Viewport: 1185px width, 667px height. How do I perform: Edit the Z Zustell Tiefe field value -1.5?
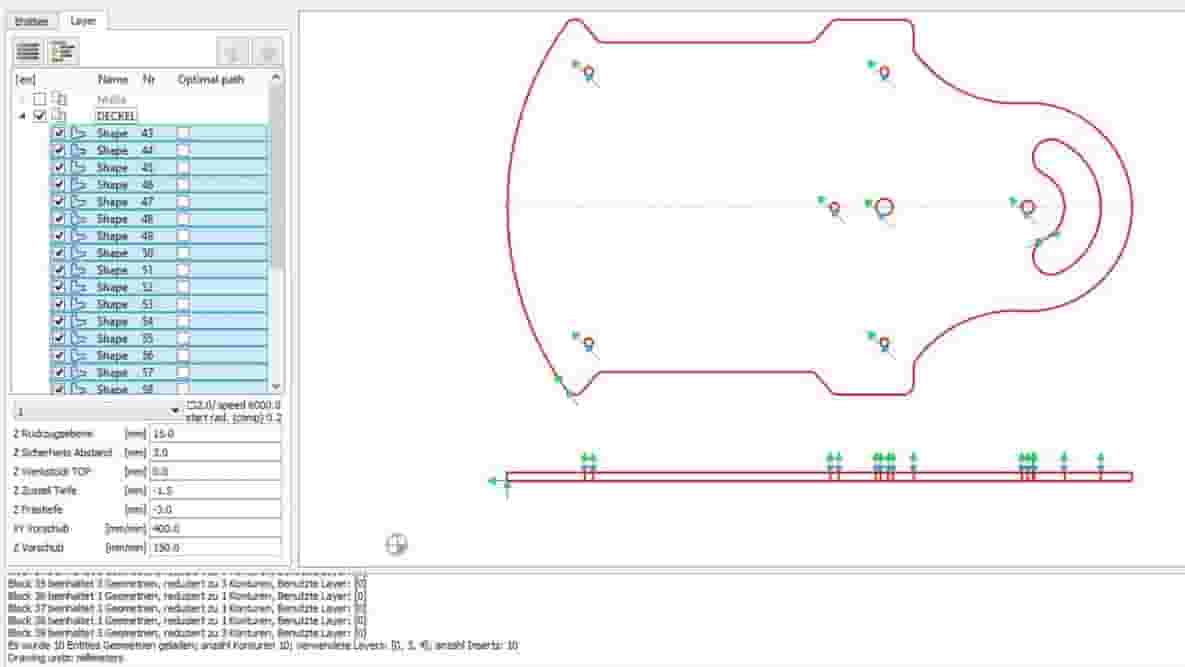pyautogui.click(x=215, y=490)
